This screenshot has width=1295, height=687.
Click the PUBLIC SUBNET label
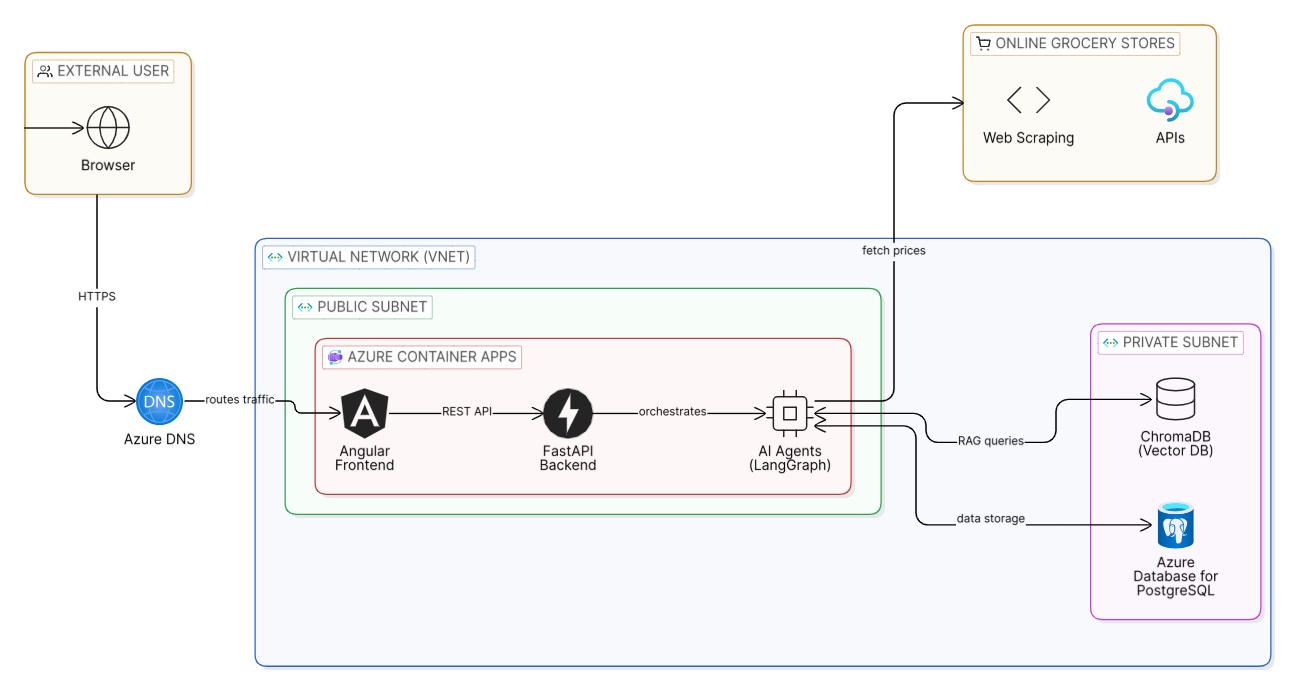[362, 306]
